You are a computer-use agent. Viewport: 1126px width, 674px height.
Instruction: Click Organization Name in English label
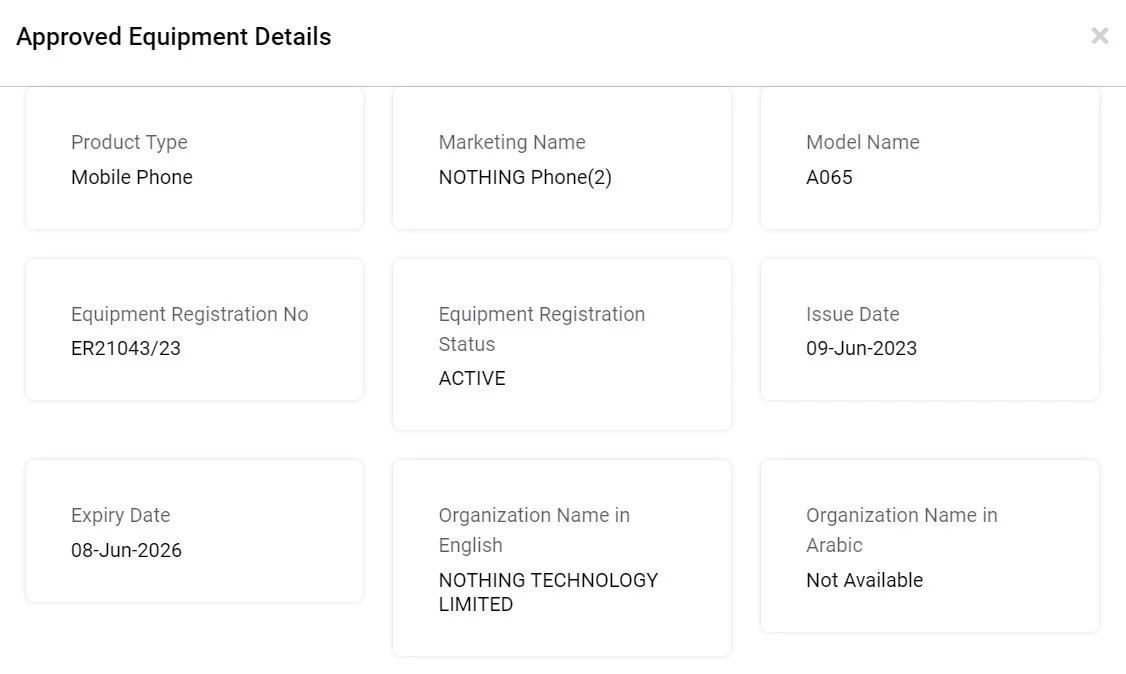point(533,529)
